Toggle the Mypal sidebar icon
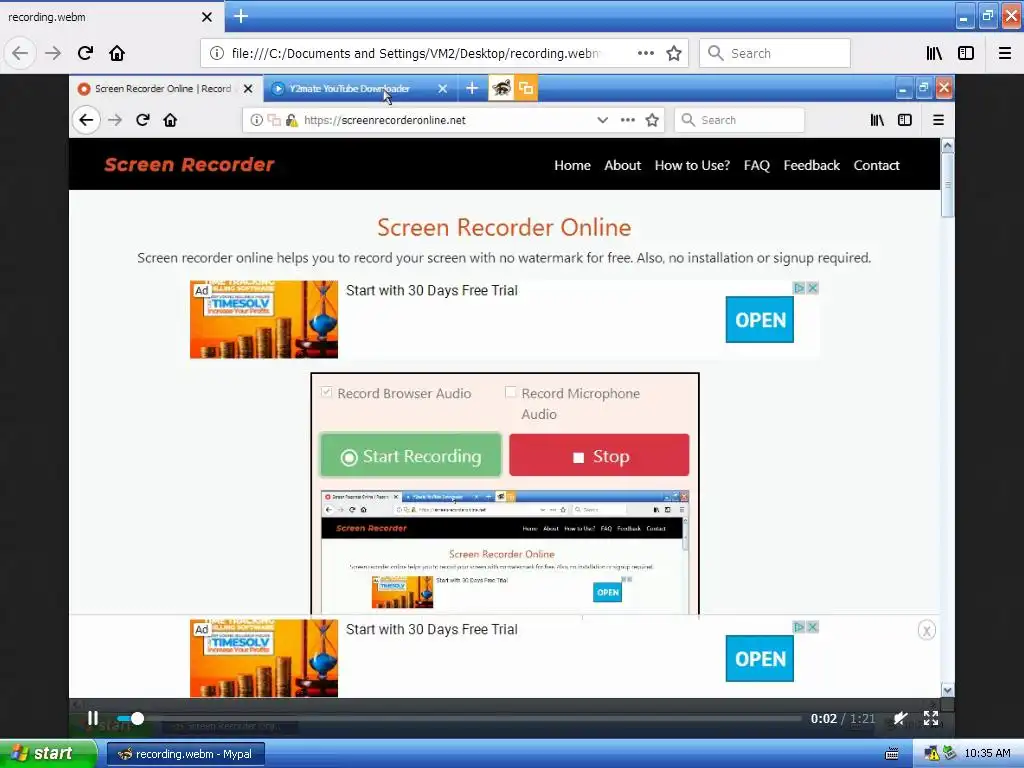This screenshot has height=768, width=1024. pyautogui.click(x=966, y=53)
